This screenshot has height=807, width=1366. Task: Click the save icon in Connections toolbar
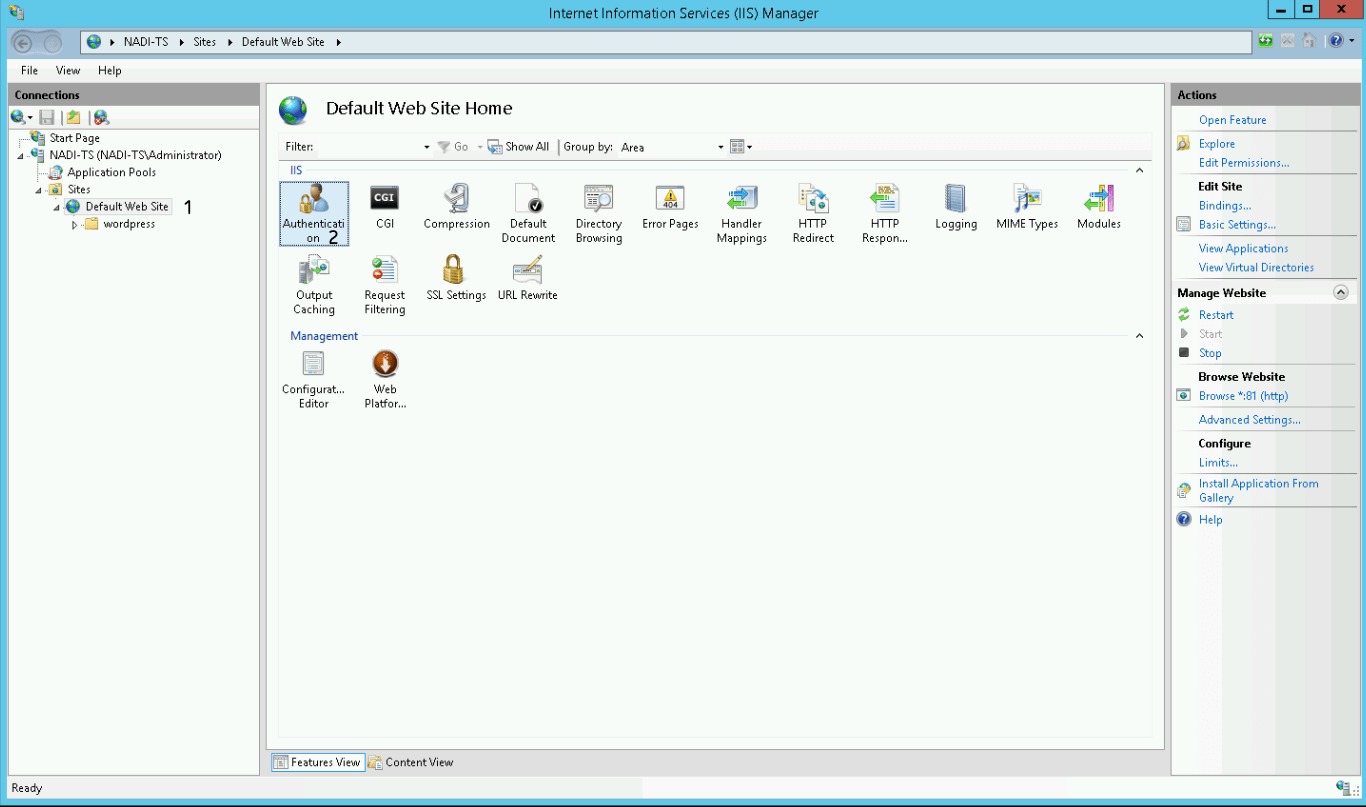(x=47, y=117)
